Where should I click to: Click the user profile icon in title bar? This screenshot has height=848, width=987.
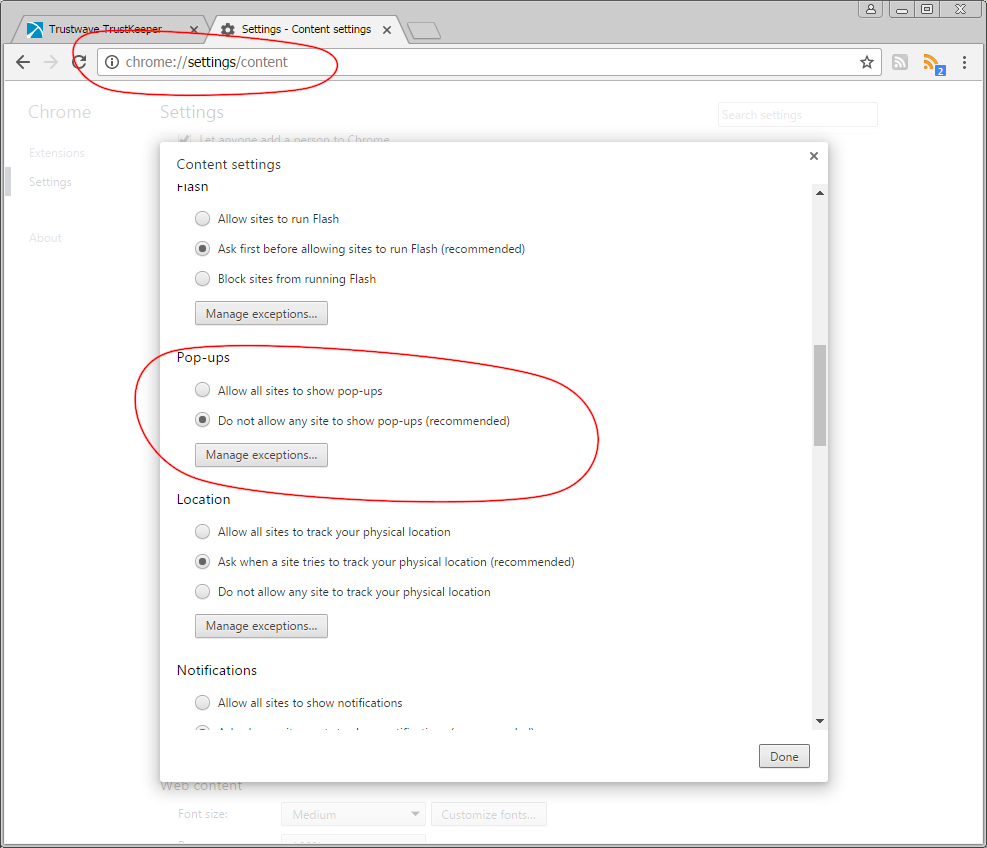pos(871,9)
